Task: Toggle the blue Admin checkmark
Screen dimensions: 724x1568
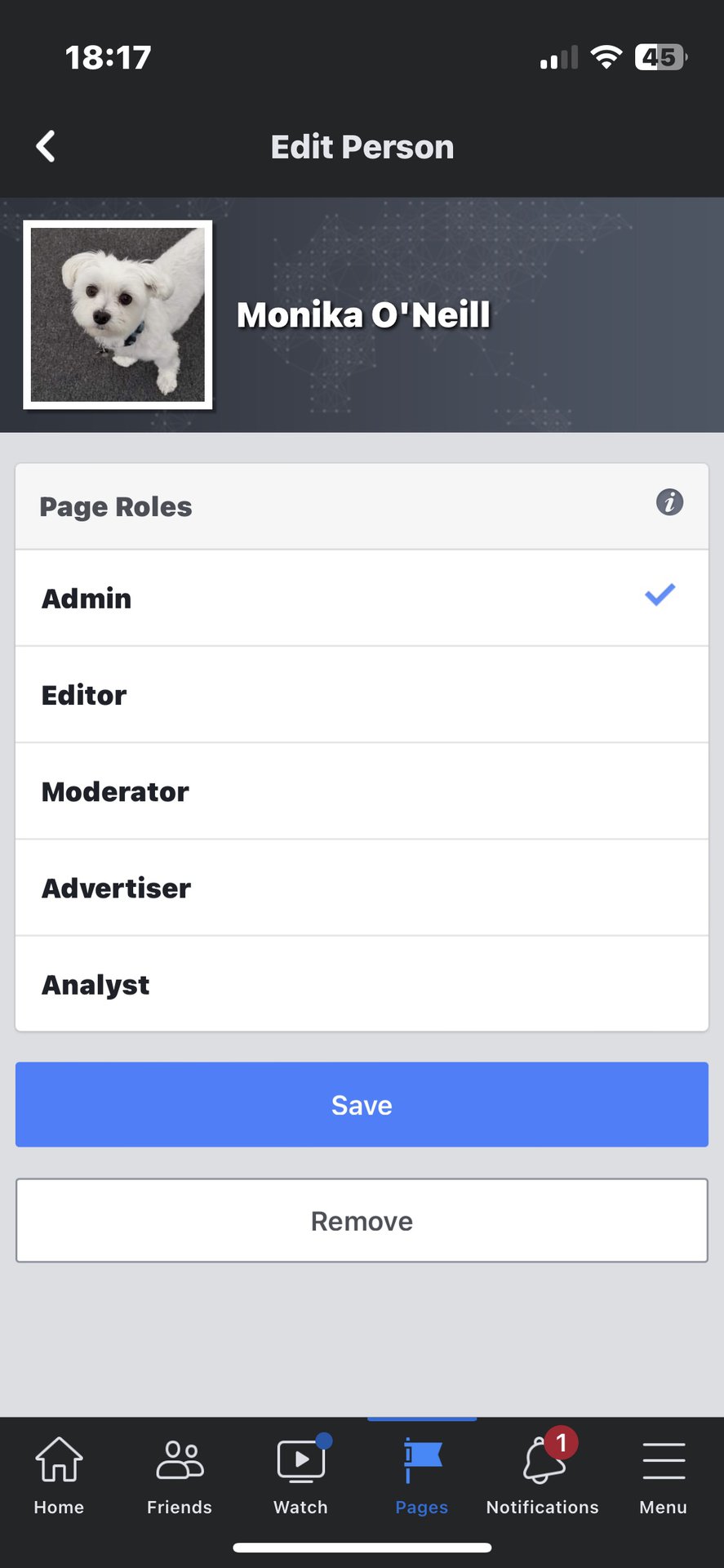Action: coord(660,595)
